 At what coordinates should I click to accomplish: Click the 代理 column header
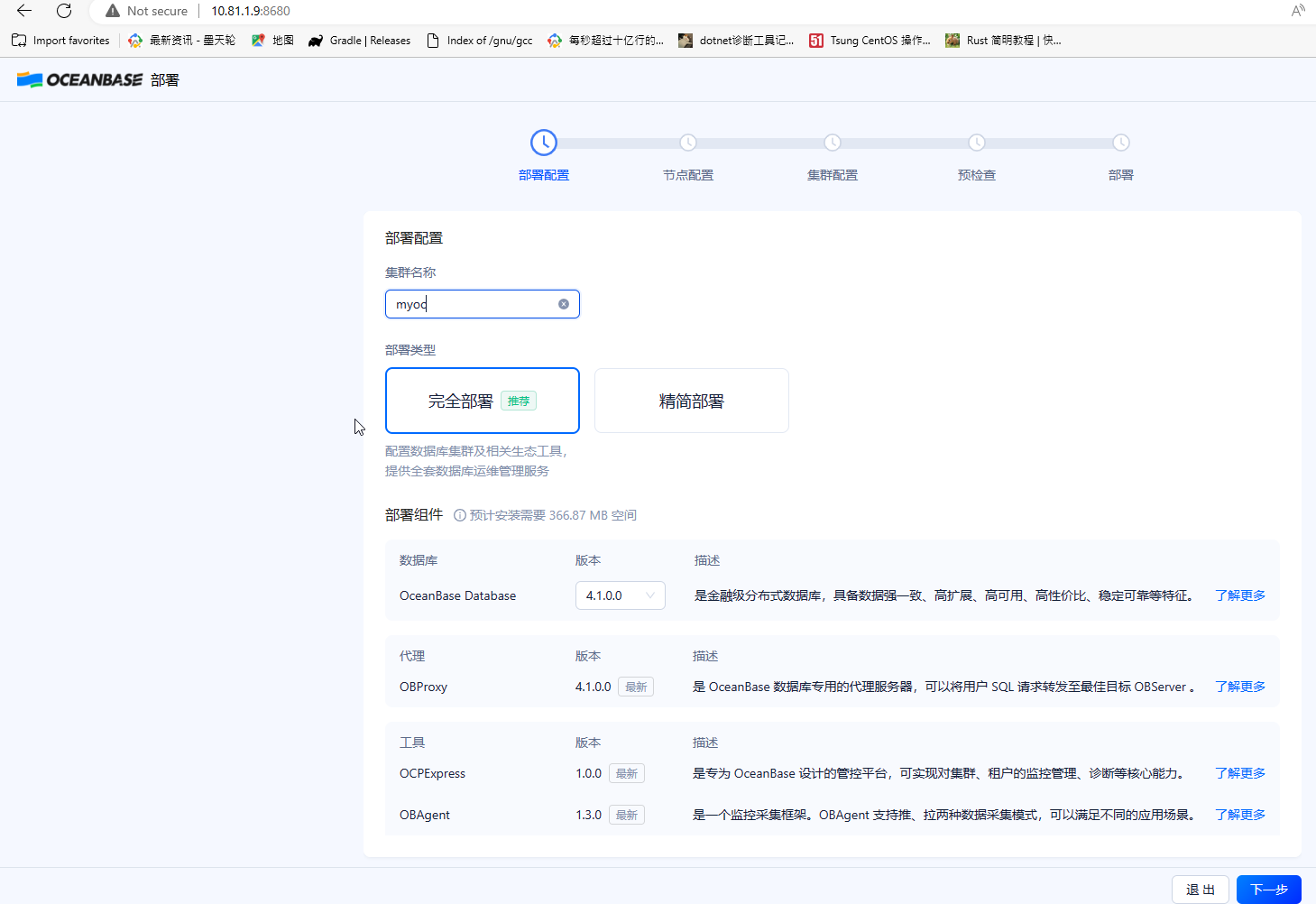point(412,656)
